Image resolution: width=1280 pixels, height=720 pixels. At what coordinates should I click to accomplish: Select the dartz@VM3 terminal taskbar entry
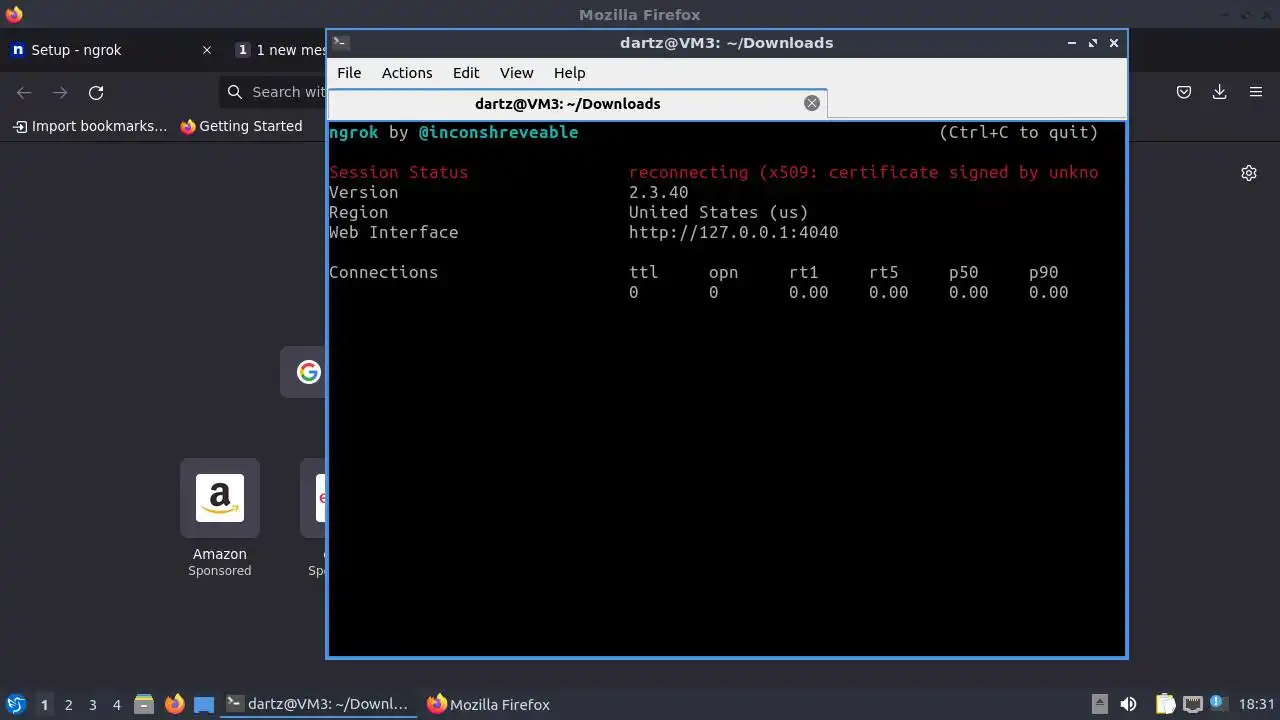tap(317, 704)
